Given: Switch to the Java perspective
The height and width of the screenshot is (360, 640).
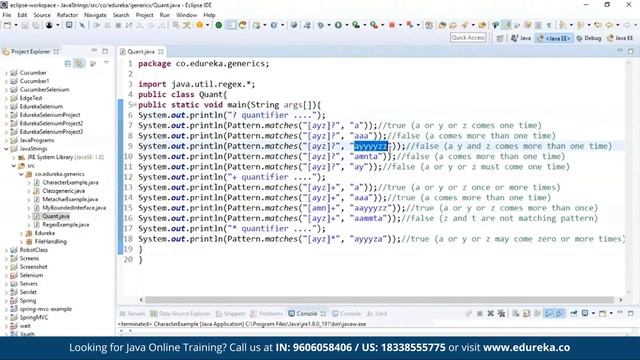Looking at the screenshot, I should [x=521, y=38].
